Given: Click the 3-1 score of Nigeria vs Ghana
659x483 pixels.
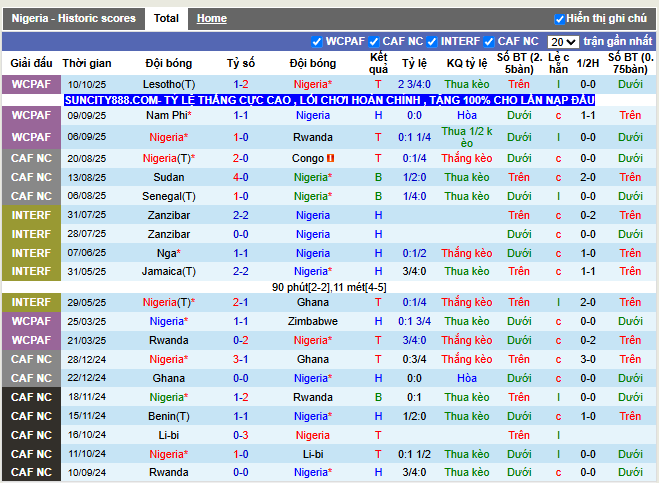Looking at the screenshot, I should point(241,360).
